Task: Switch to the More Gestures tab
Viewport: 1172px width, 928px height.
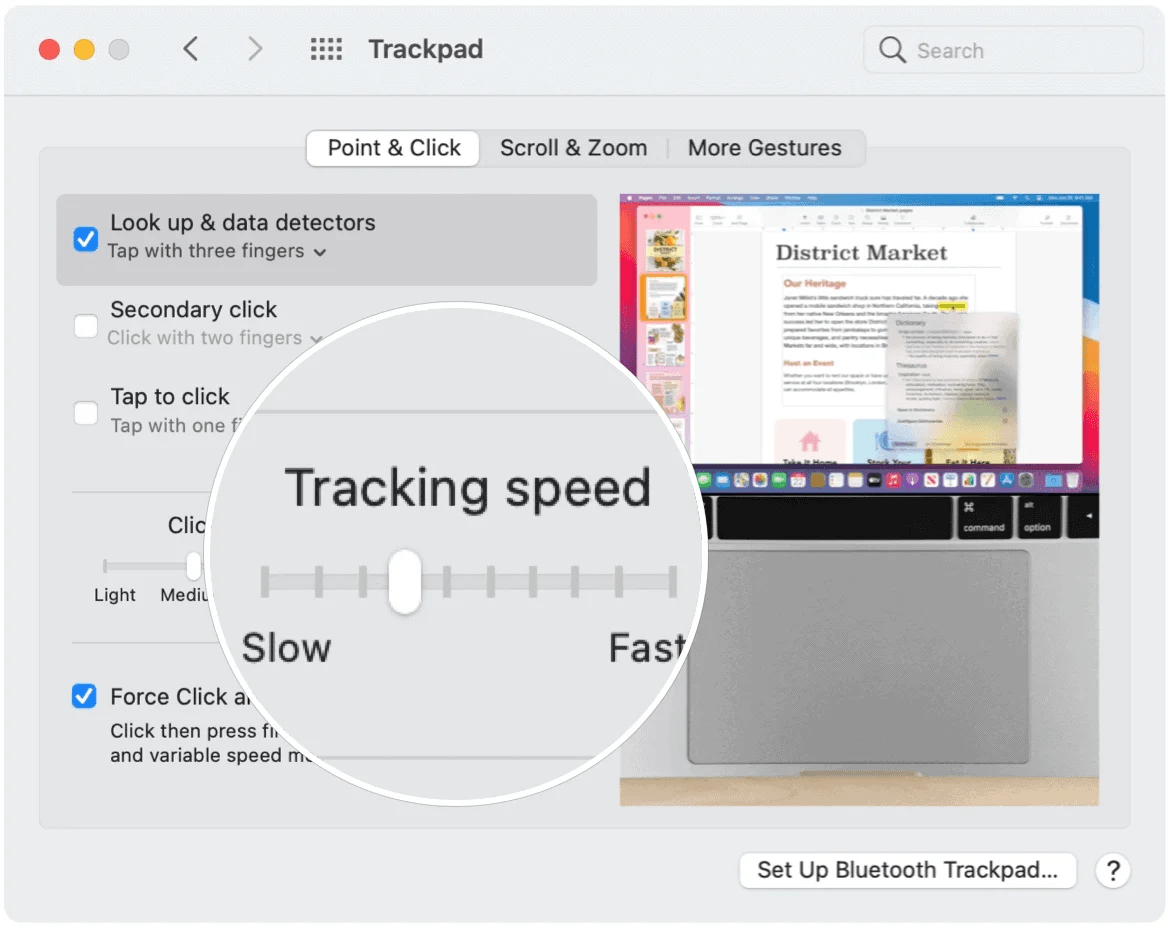Action: coord(764,147)
